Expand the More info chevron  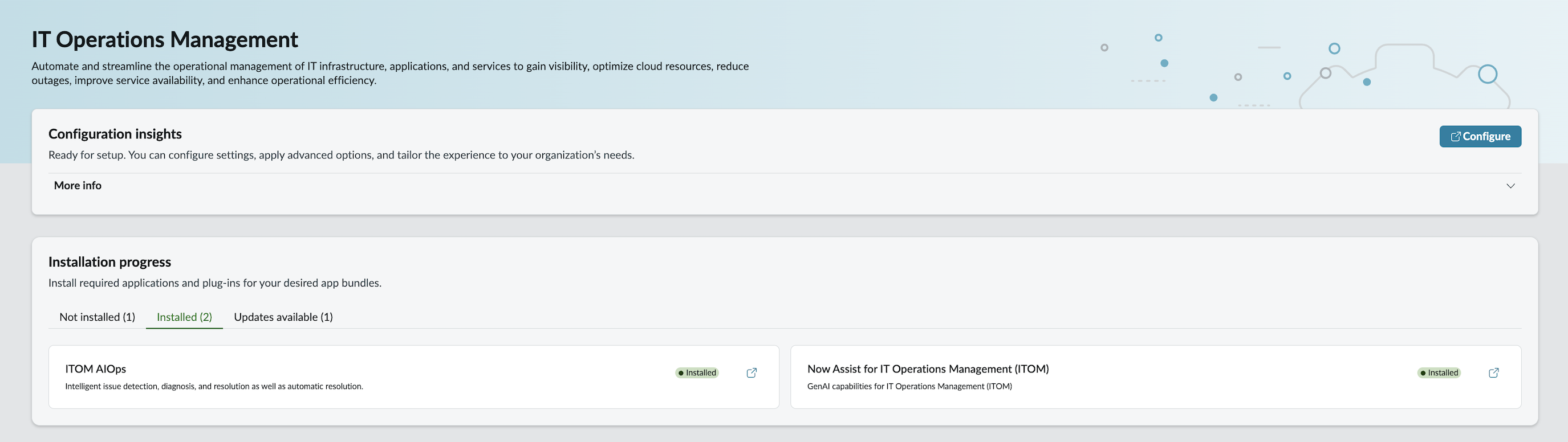pyautogui.click(x=1510, y=186)
